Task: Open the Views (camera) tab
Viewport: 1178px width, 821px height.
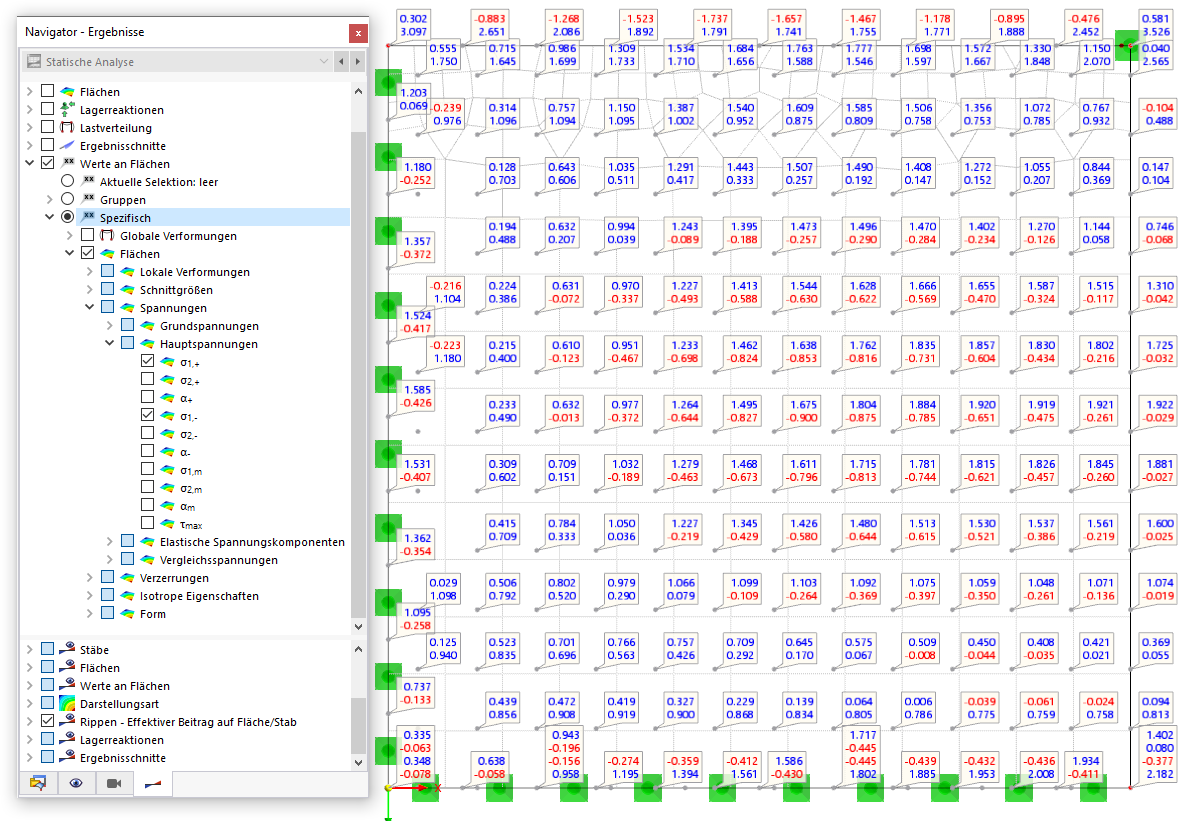Action: (x=114, y=783)
